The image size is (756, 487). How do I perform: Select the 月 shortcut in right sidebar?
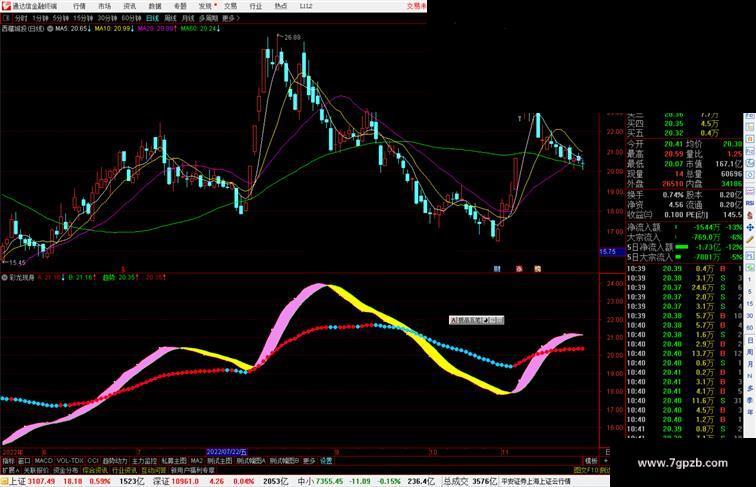point(750,364)
